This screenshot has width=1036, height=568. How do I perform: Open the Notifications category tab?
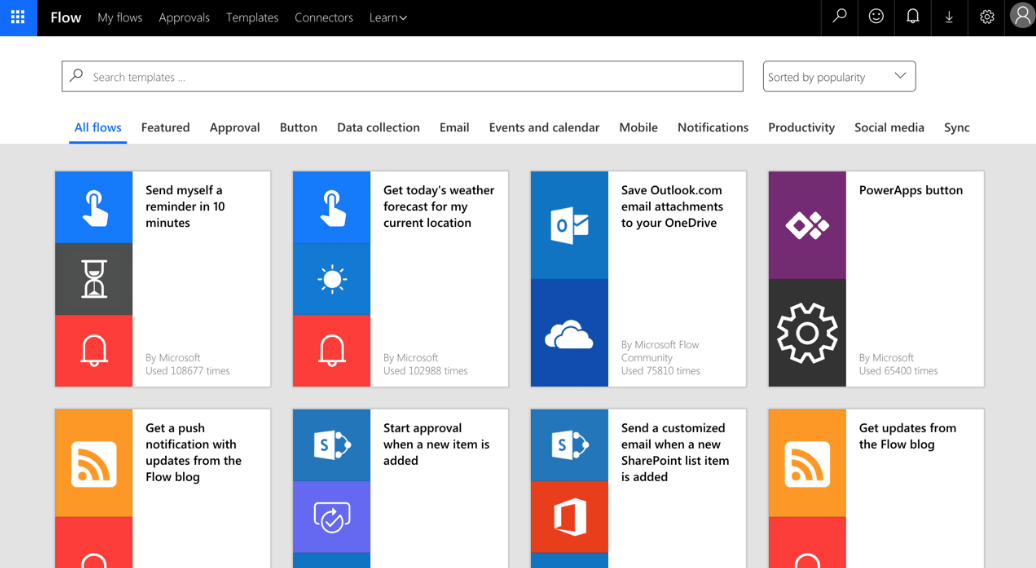click(x=712, y=127)
